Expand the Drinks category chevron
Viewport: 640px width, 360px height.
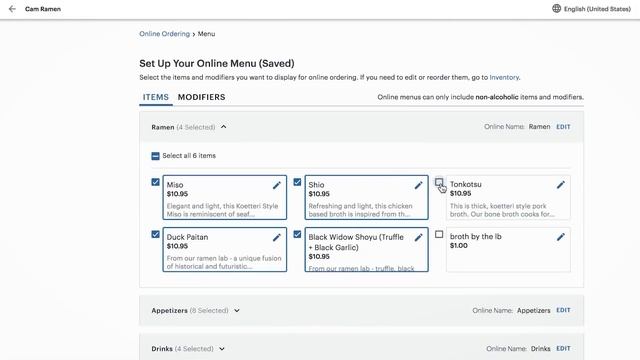tap(222, 349)
